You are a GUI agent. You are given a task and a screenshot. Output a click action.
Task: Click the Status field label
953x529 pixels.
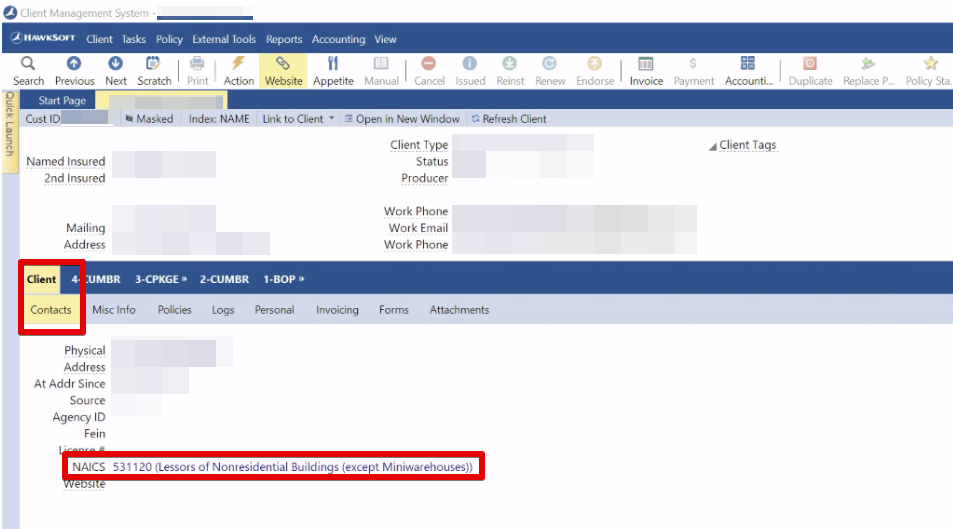(x=432, y=161)
